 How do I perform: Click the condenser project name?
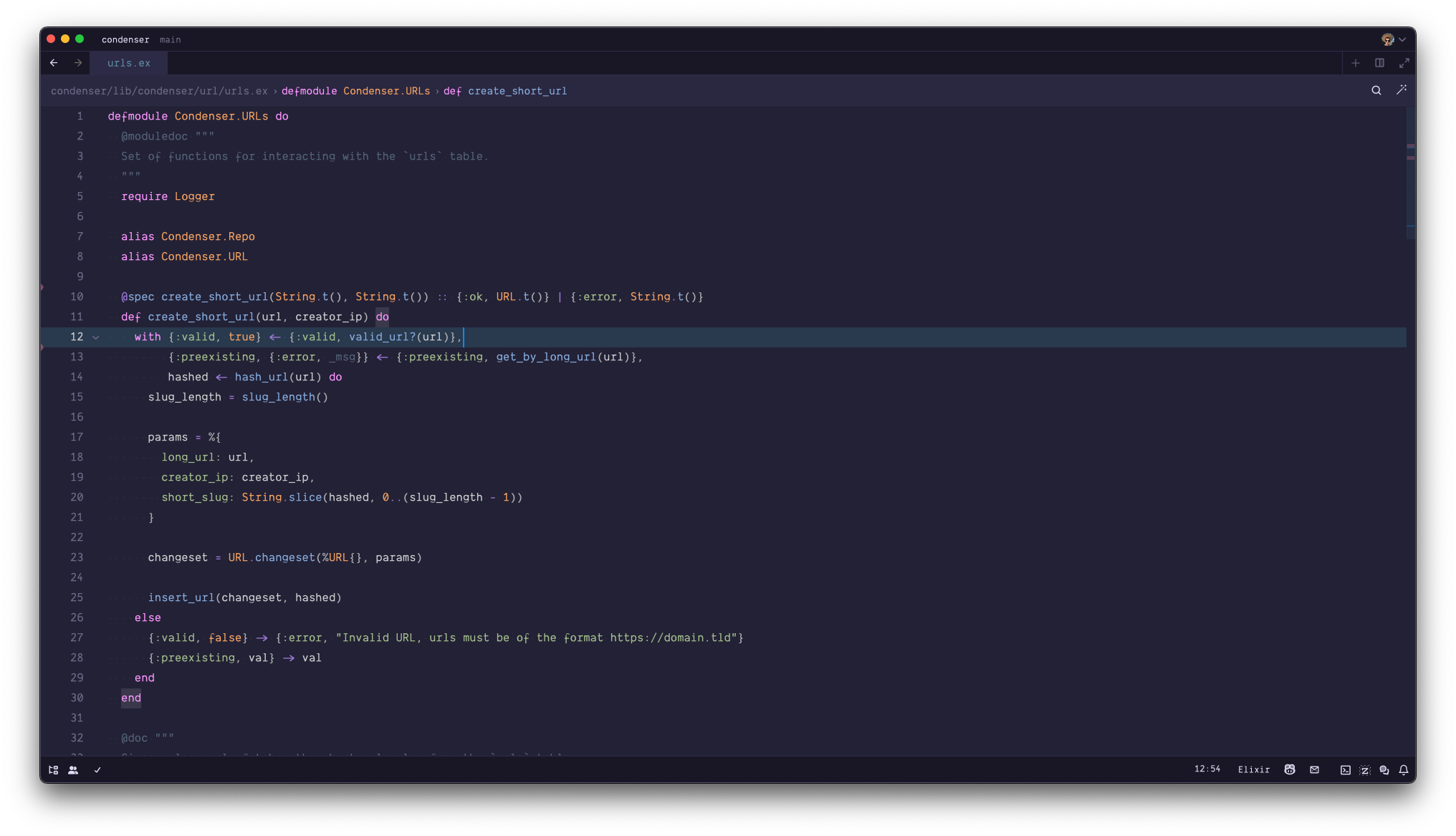coord(125,39)
